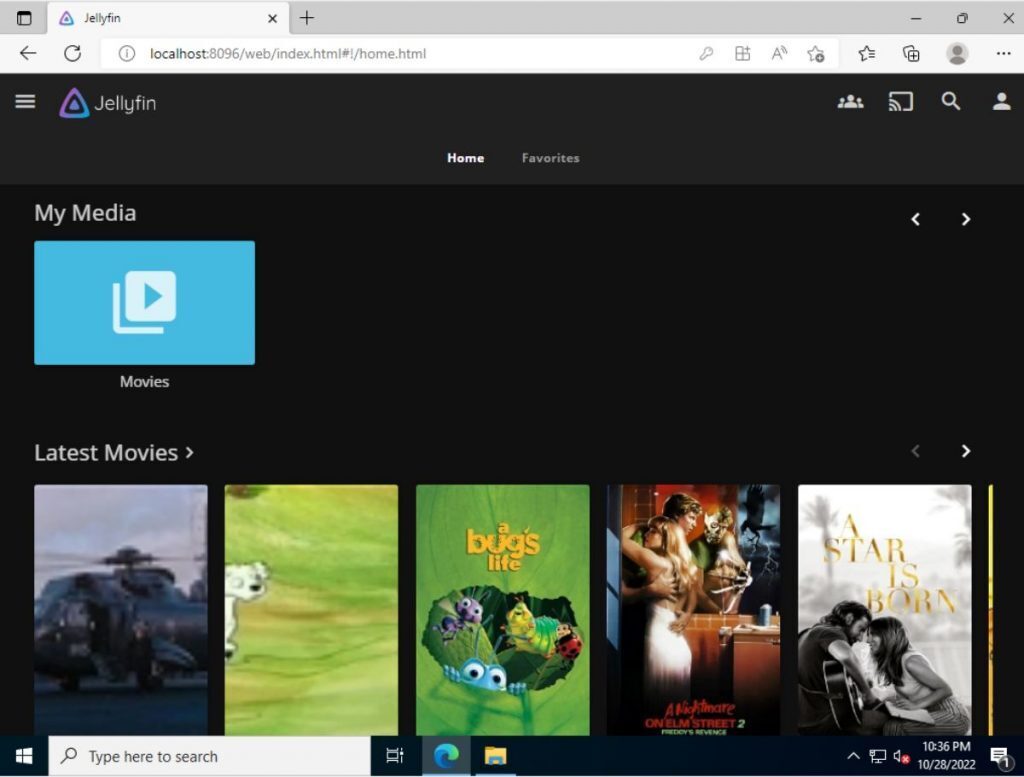The height and width of the screenshot is (777, 1024).
Task: Open Jellyfin search with the magnifier icon
Action: [x=950, y=101]
